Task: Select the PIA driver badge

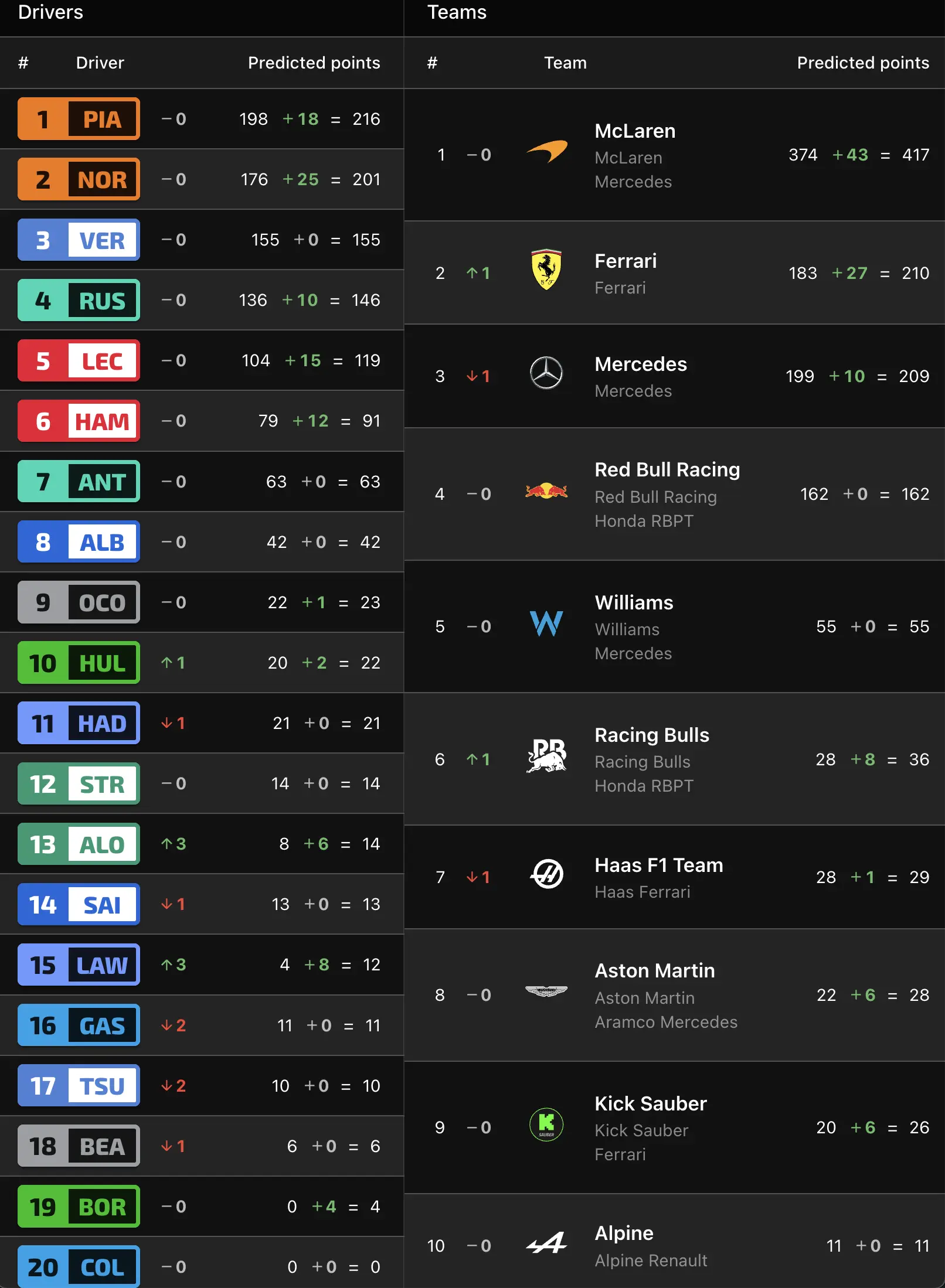Action: point(79,119)
